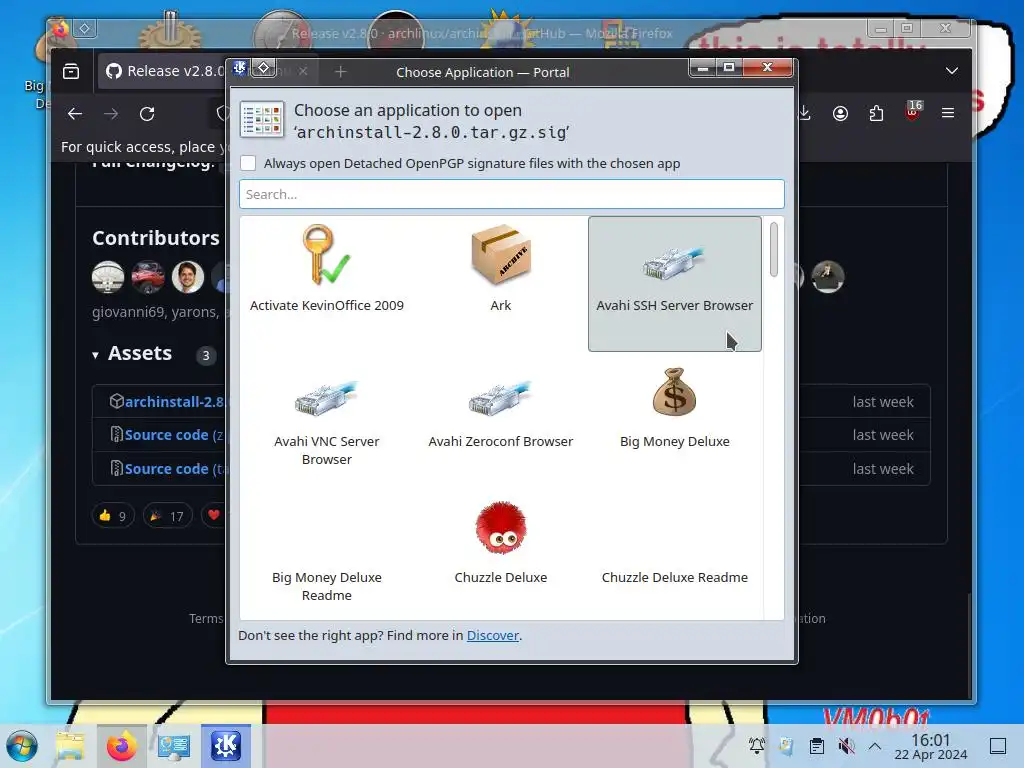Click show desktop button in tray

pyautogui.click(x=998, y=746)
